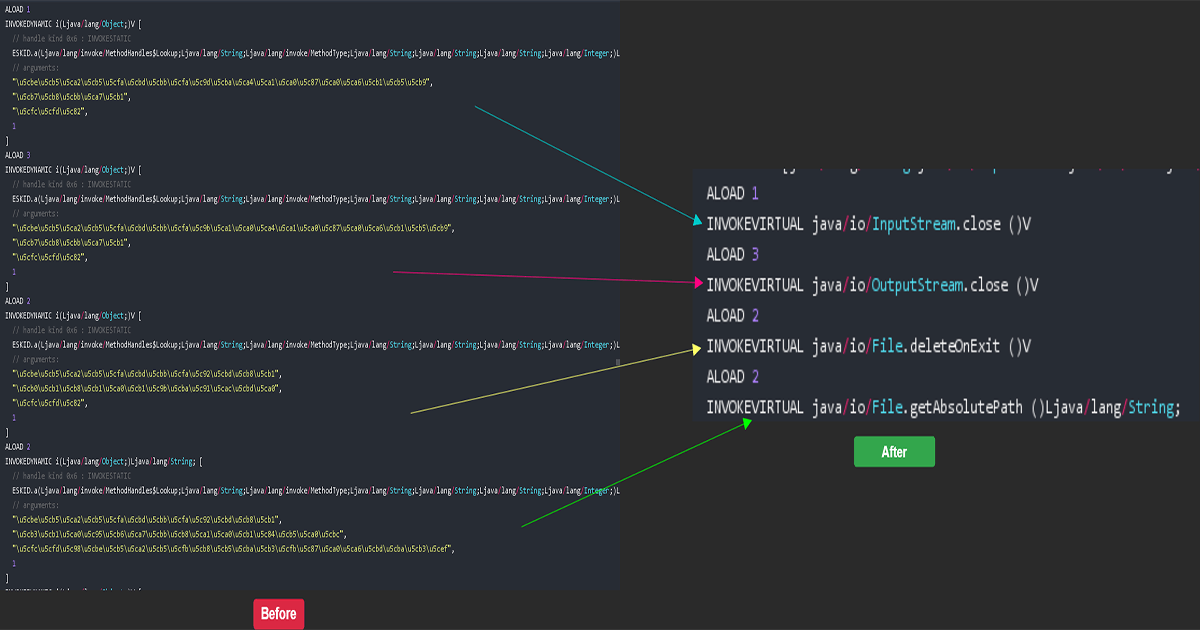Select the File.getAbsolutePath line
Viewport: 1200px width, 630px height.
click(x=944, y=407)
